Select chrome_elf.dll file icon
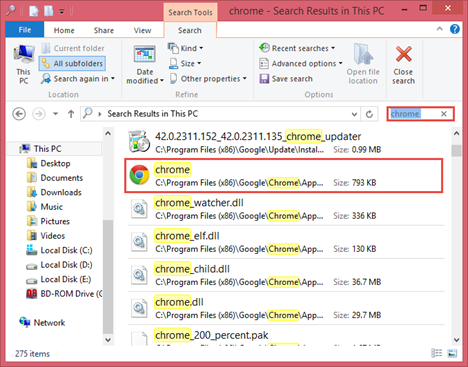The height and width of the screenshot is (367, 468). tap(139, 242)
